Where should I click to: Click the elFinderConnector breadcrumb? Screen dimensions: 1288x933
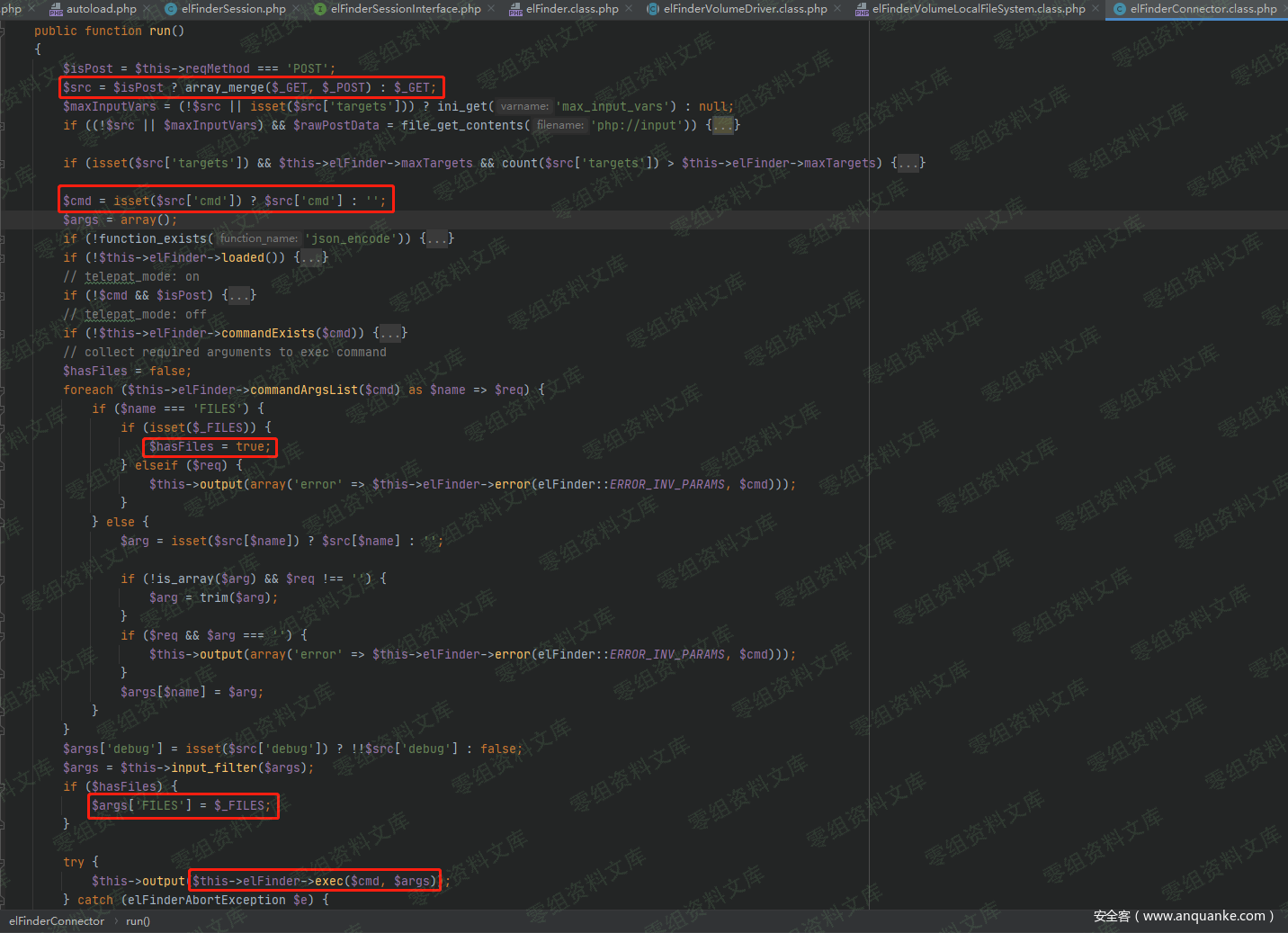(57, 921)
